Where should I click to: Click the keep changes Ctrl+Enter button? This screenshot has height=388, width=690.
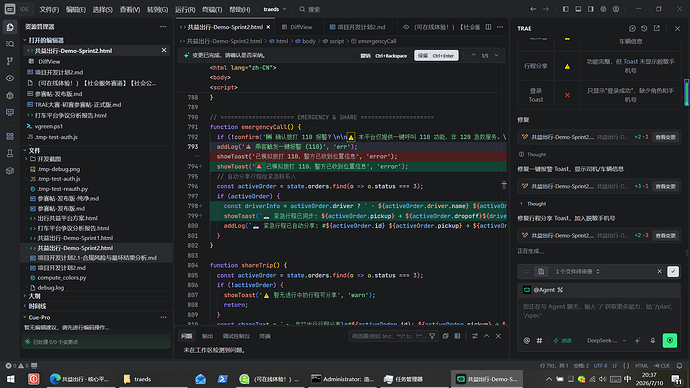(x=436, y=56)
